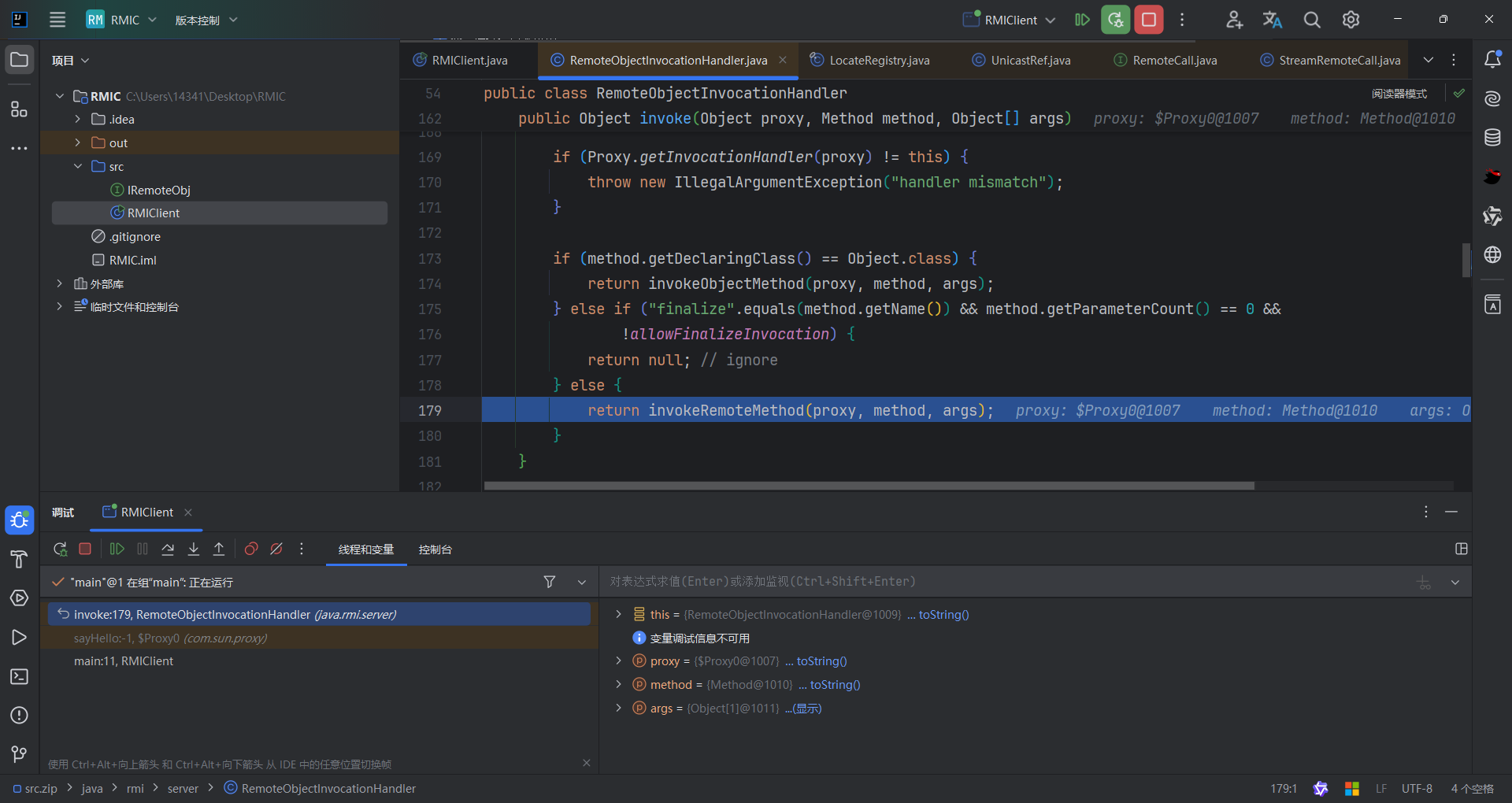Open the Run tool window icon
The image size is (1512, 803).
pos(19,637)
